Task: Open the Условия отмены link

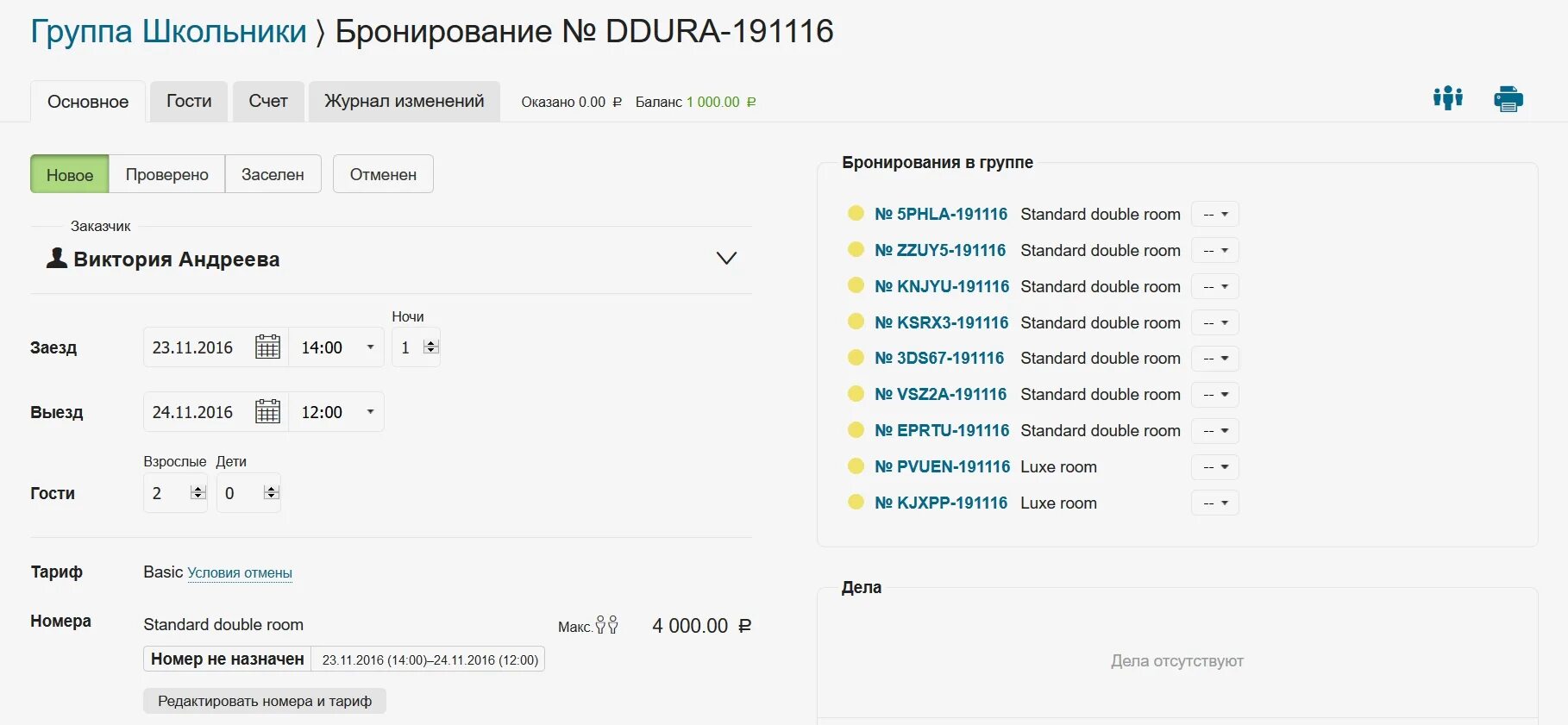Action: point(240,573)
